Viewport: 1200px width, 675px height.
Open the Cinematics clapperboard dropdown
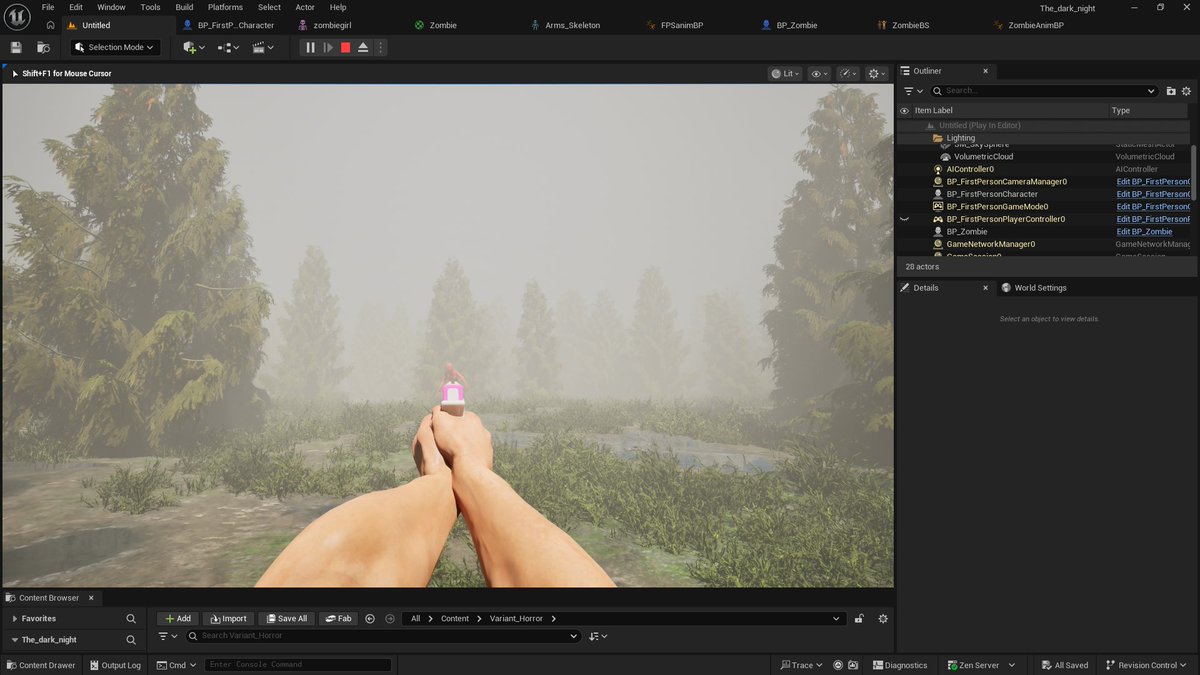pos(264,47)
